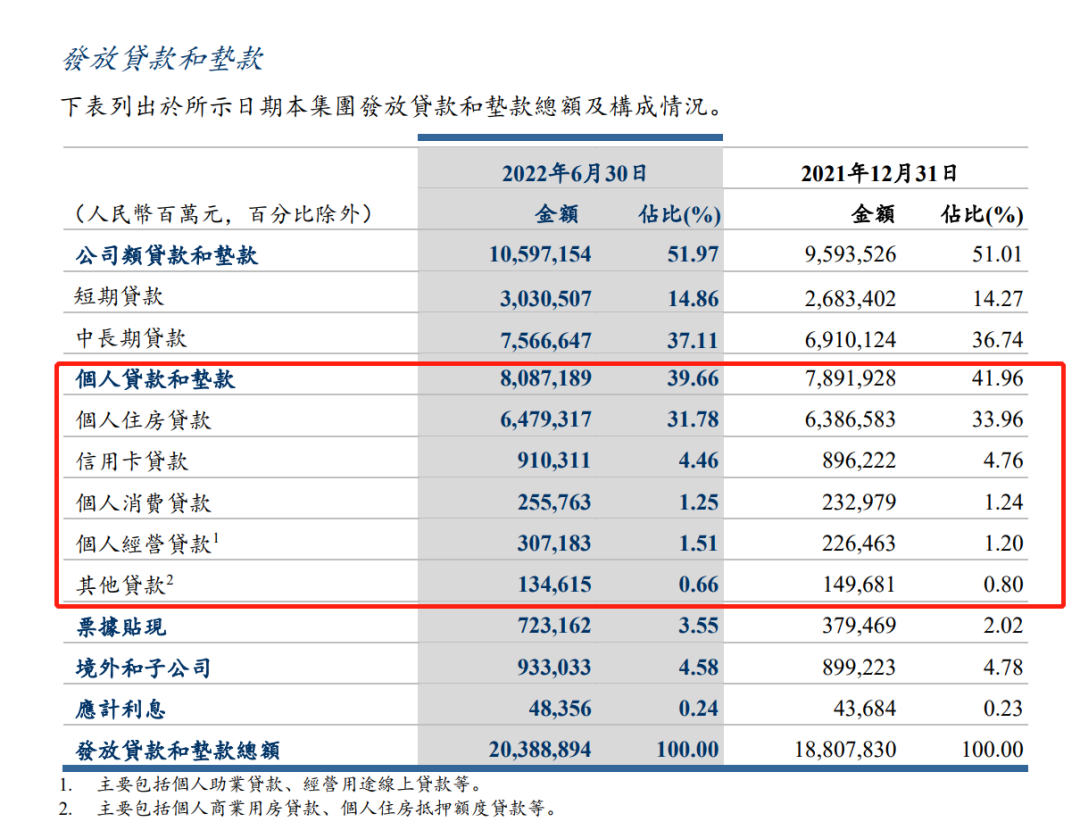Click the 境外和子公司 amount 933,033
1080x830 pixels.
551,668
